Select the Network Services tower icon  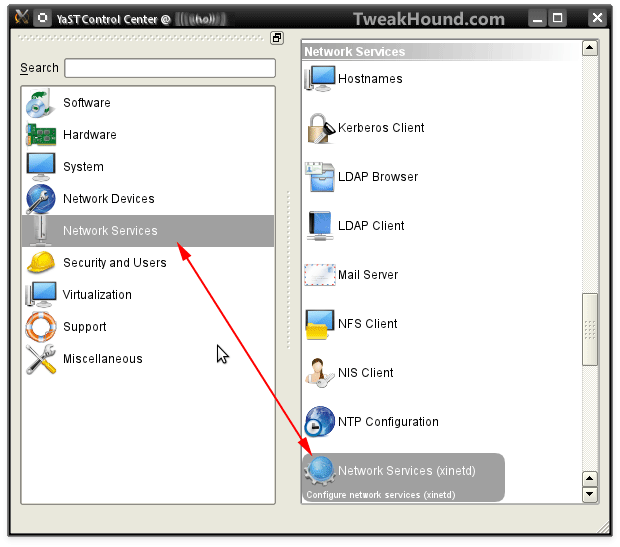click(x=41, y=231)
